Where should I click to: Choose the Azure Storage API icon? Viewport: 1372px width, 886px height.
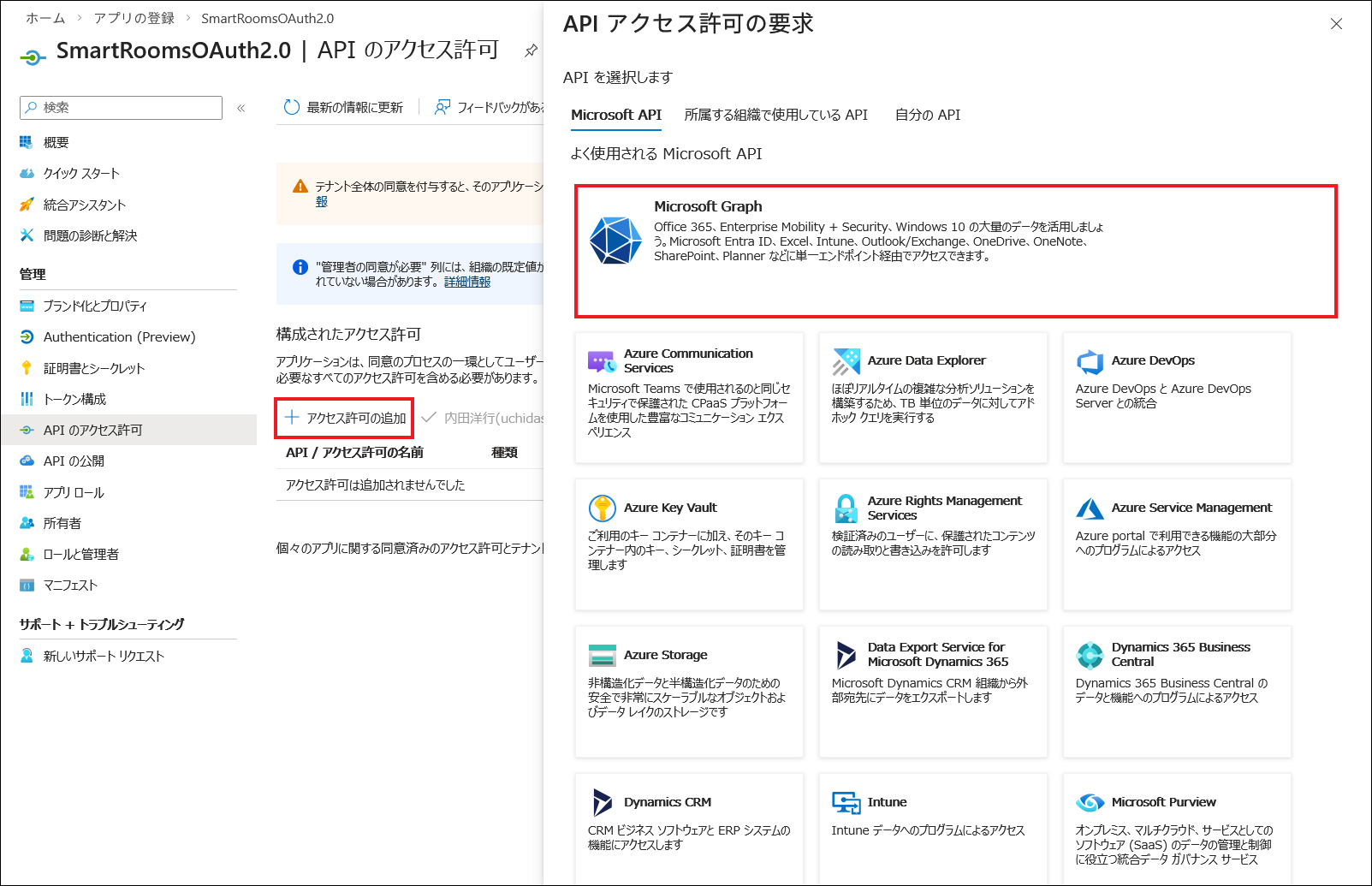(603, 656)
